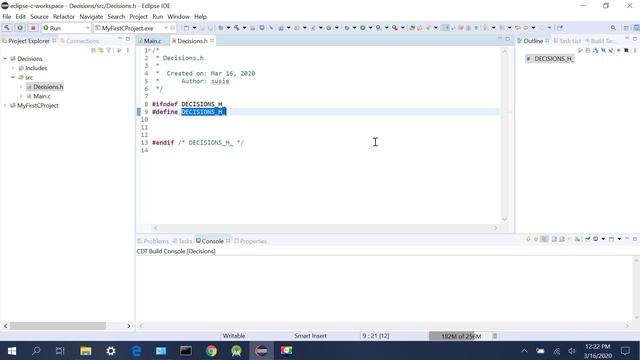Select the Project Explorer tab
640x360 pixels.
[x=28, y=41]
